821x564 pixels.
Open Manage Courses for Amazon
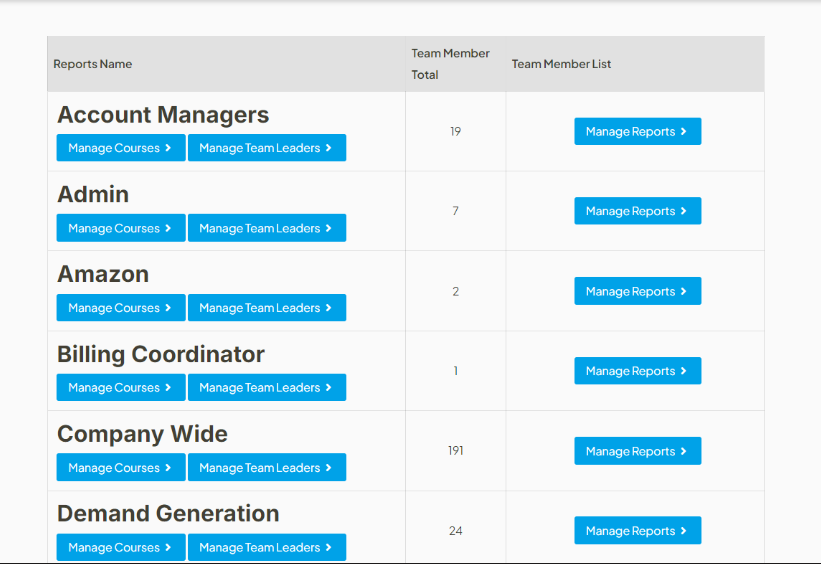click(120, 308)
